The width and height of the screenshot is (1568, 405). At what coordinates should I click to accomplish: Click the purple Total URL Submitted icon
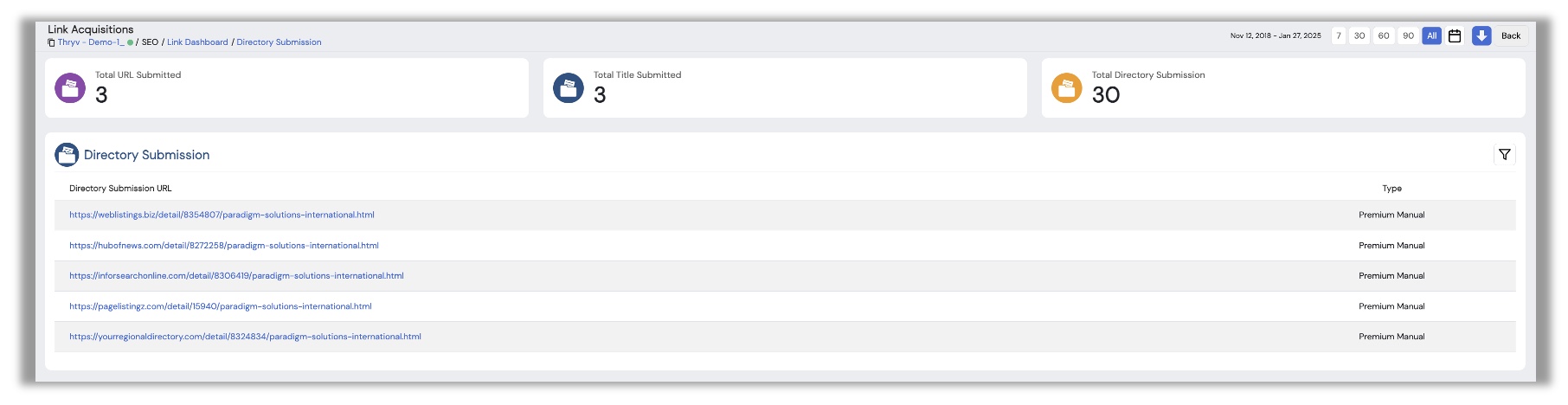coord(70,87)
